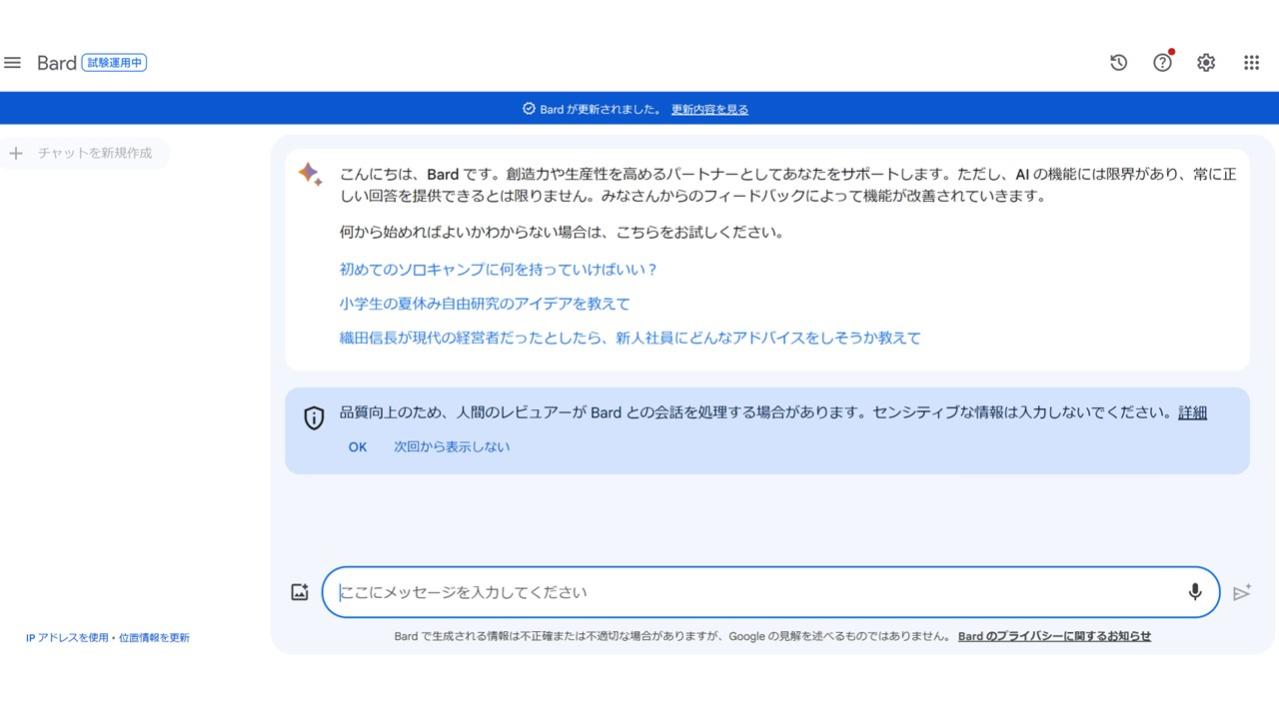This screenshot has width=1279, height=719.
Task: Click the privacy shield info icon
Action: pyautogui.click(x=312, y=419)
